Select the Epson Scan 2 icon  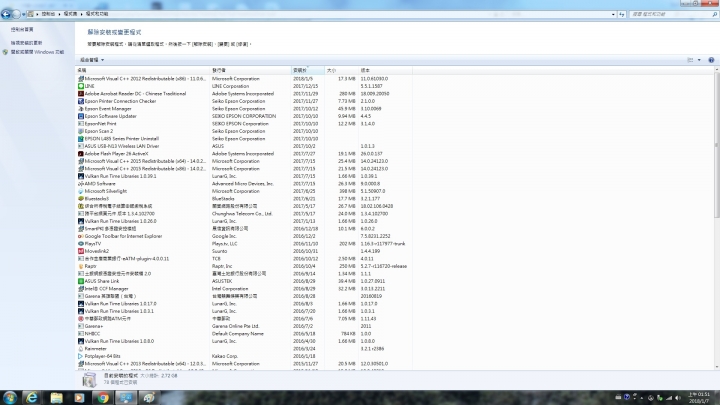click(81, 131)
